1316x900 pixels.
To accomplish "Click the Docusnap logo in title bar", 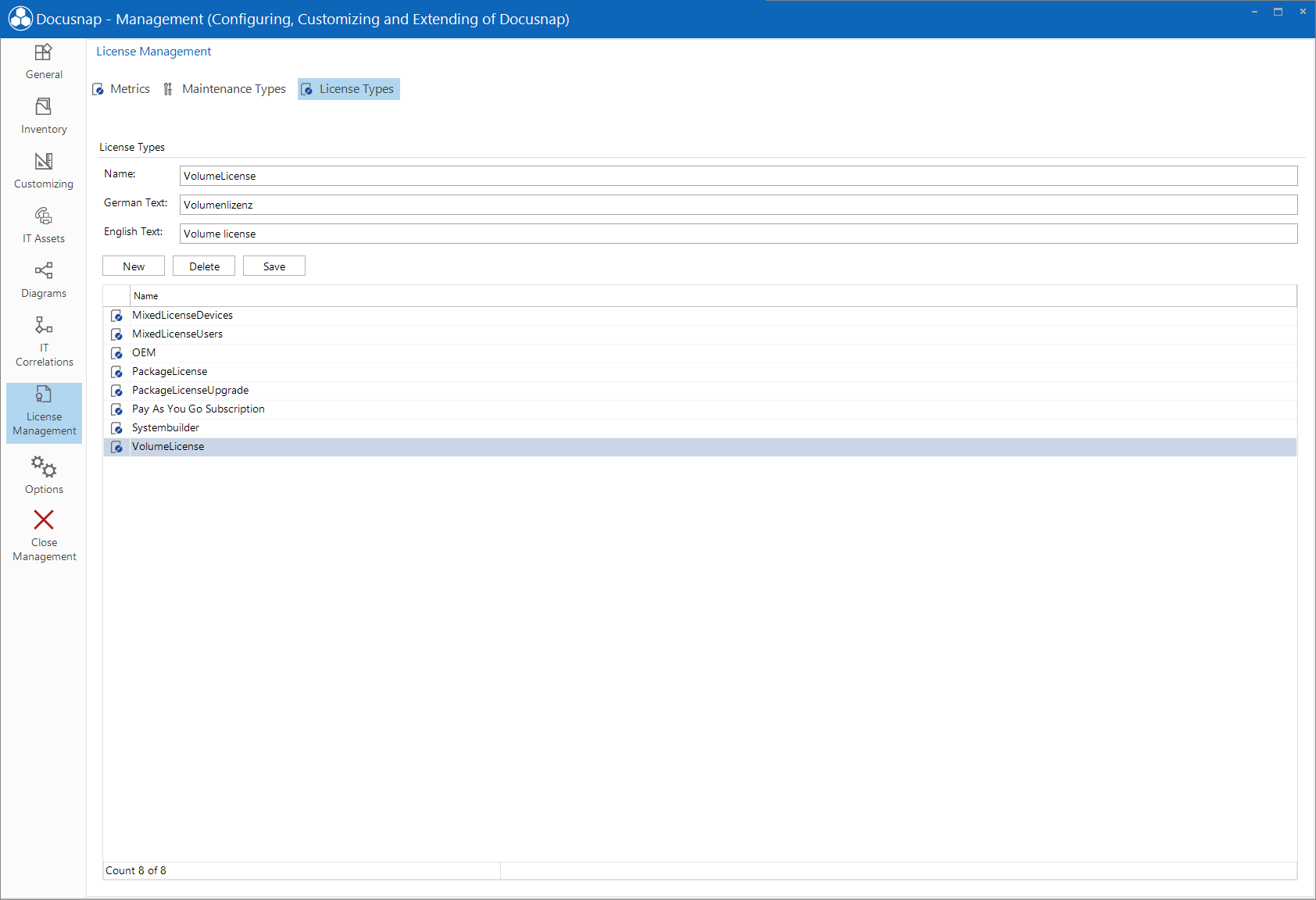I will coord(20,19).
